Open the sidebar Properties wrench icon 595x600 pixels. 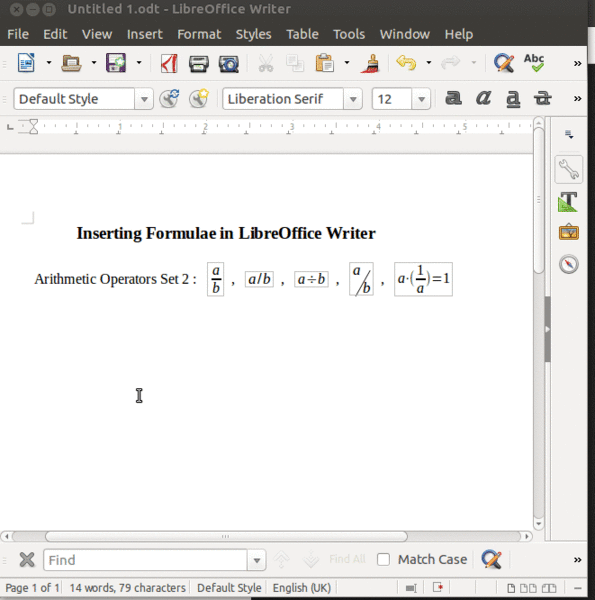(x=569, y=169)
